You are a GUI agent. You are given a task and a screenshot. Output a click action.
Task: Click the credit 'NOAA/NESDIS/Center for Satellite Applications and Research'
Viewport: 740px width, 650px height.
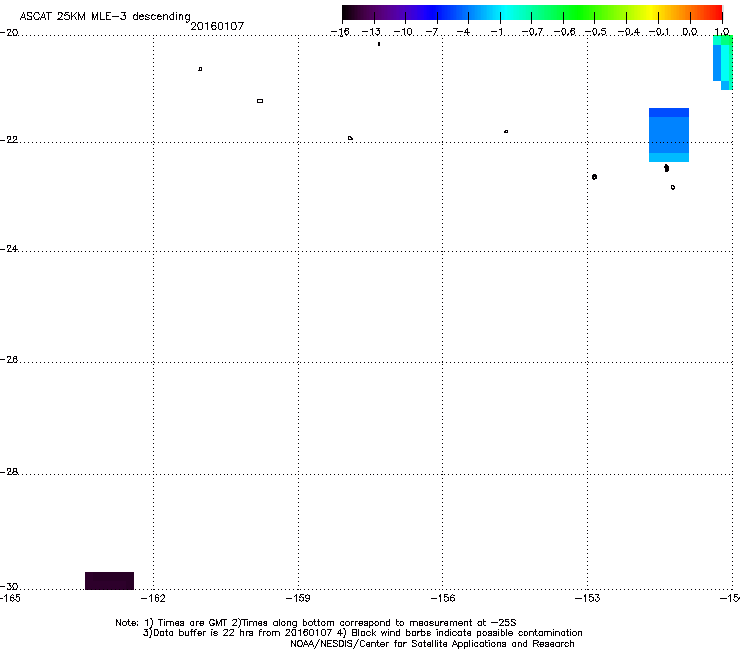click(x=432, y=644)
